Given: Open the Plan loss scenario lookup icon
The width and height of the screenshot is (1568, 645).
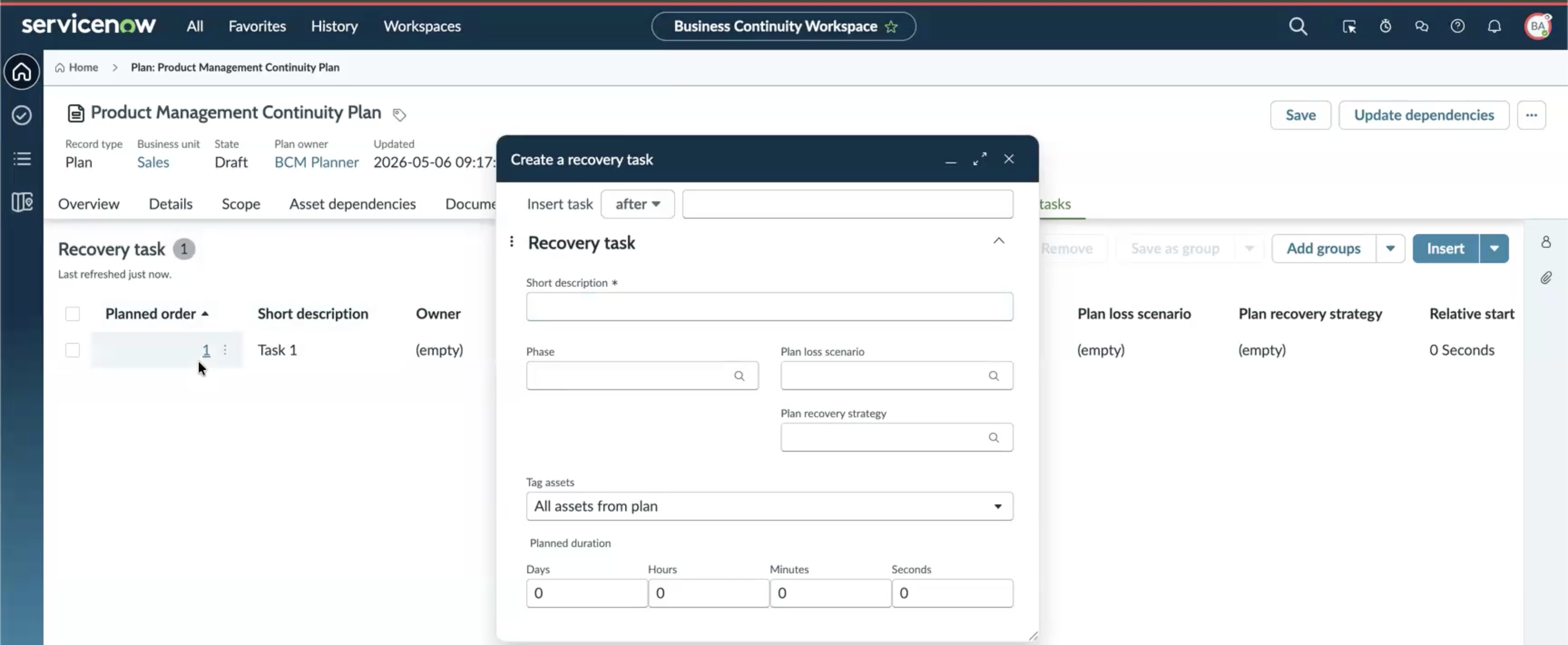Looking at the screenshot, I should pyautogui.click(x=994, y=376).
